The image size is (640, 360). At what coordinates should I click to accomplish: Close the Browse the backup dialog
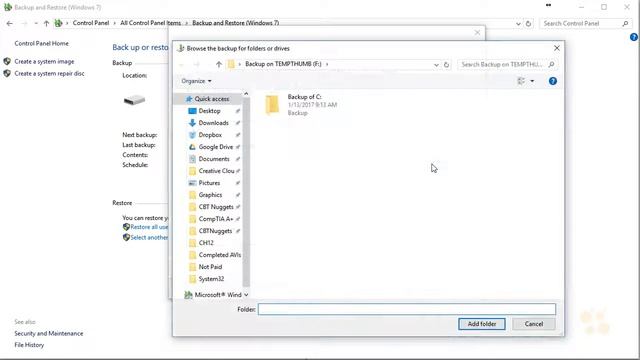556,48
